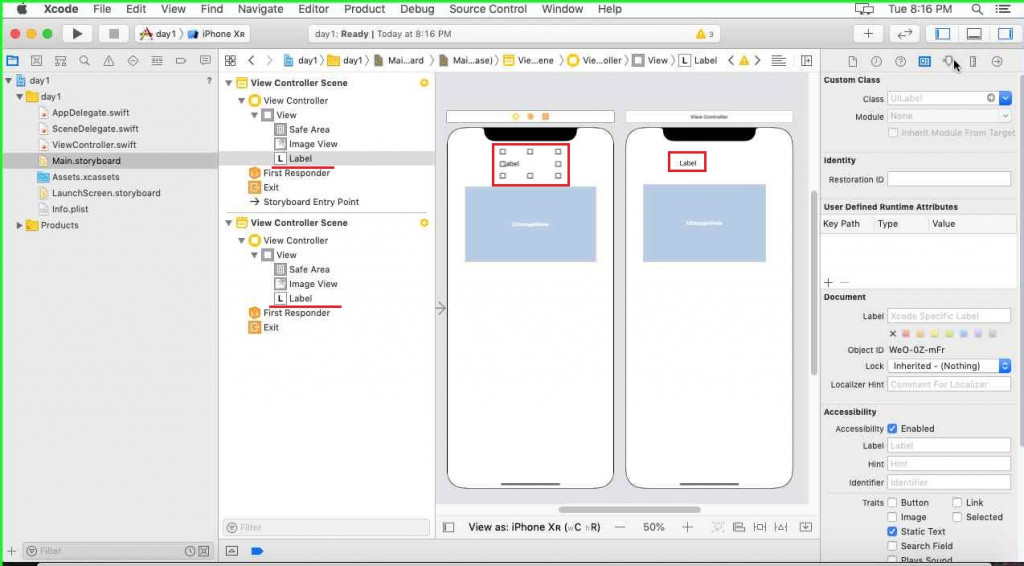Open the Class dropdown arrow
This screenshot has width=1024, height=566.
(x=1005, y=99)
